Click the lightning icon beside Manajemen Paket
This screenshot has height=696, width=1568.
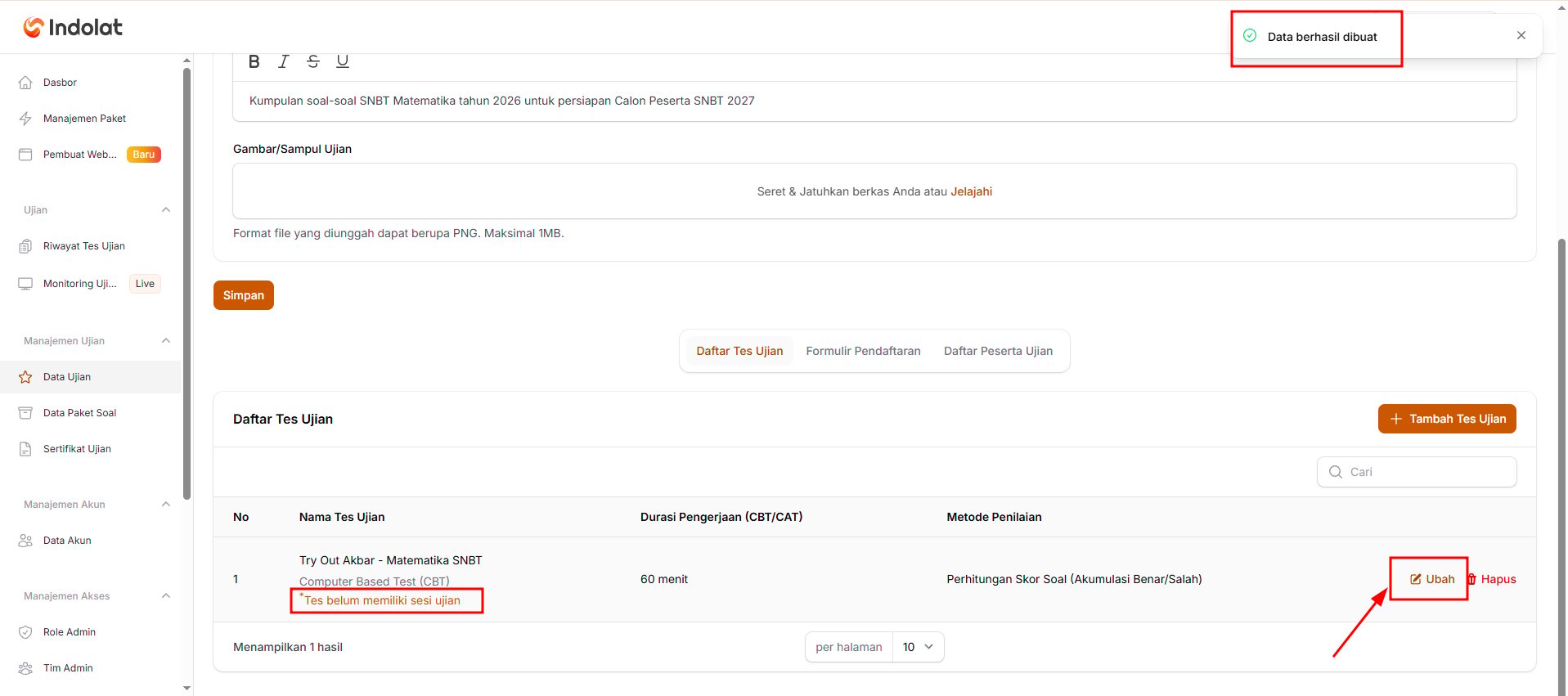coord(25,119)
